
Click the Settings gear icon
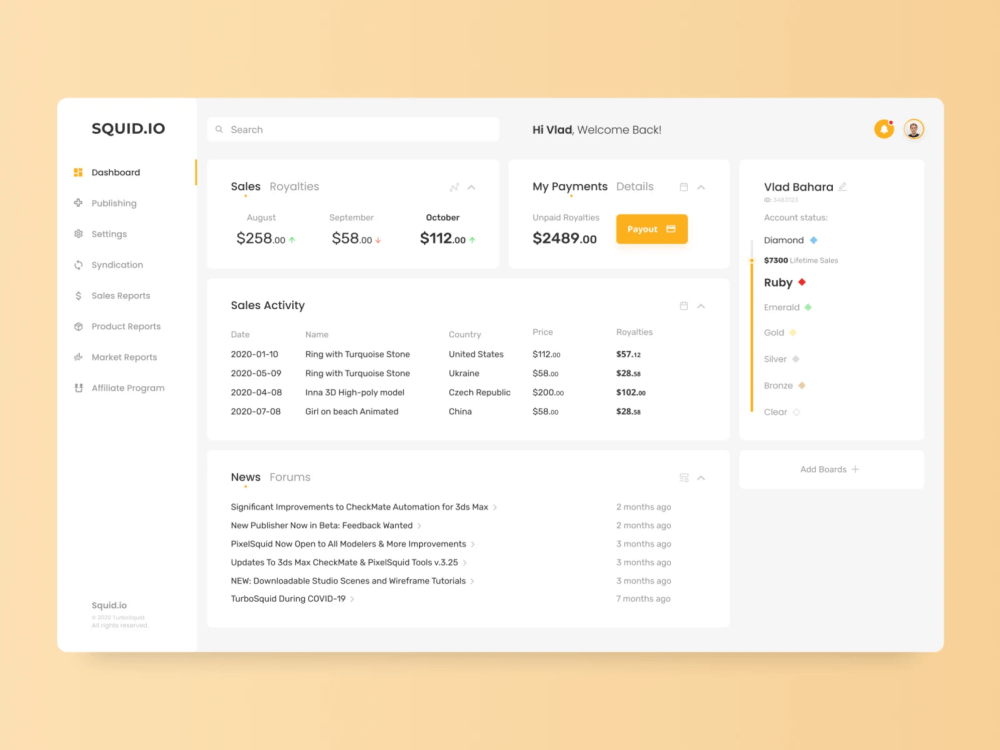(x=78, y=234)
